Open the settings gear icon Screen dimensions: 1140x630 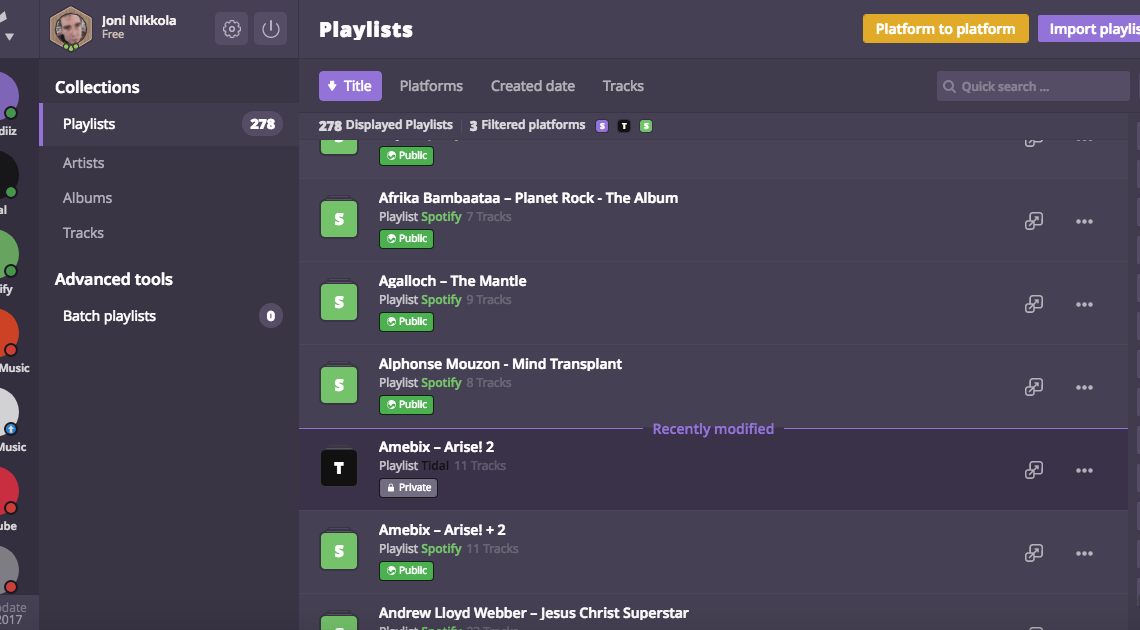coord(232,29)
